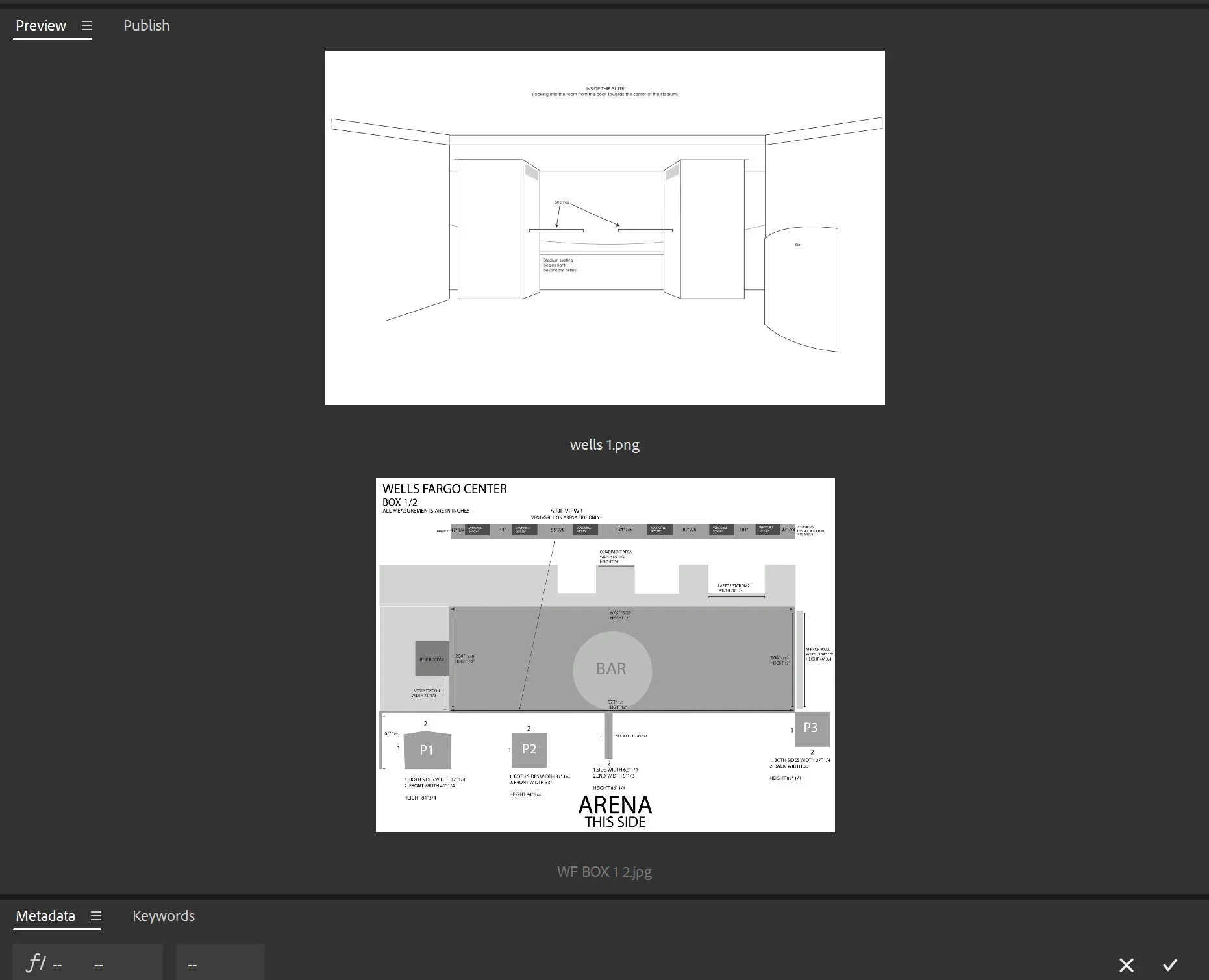Click the WF BOX 1 2.jpg file name
Viewport: 1209px width, 980px height.
point(604,872)
